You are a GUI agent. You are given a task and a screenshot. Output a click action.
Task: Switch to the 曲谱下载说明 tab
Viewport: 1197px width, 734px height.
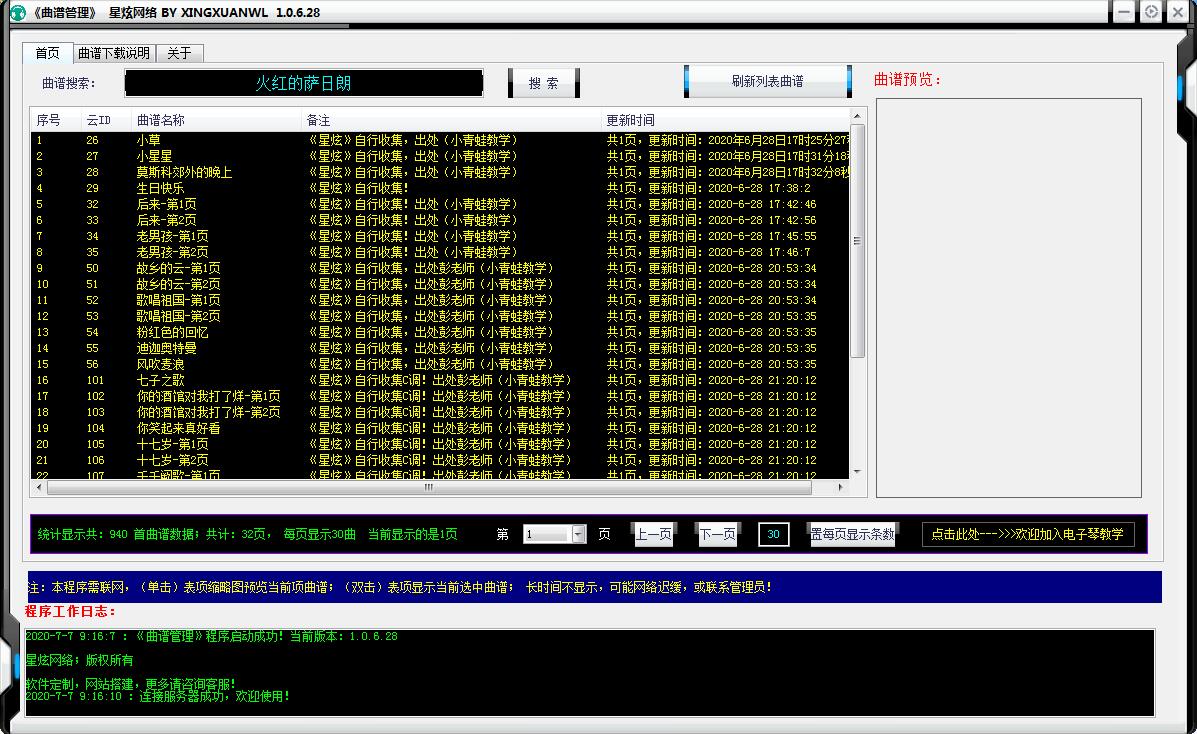(113, 53)
